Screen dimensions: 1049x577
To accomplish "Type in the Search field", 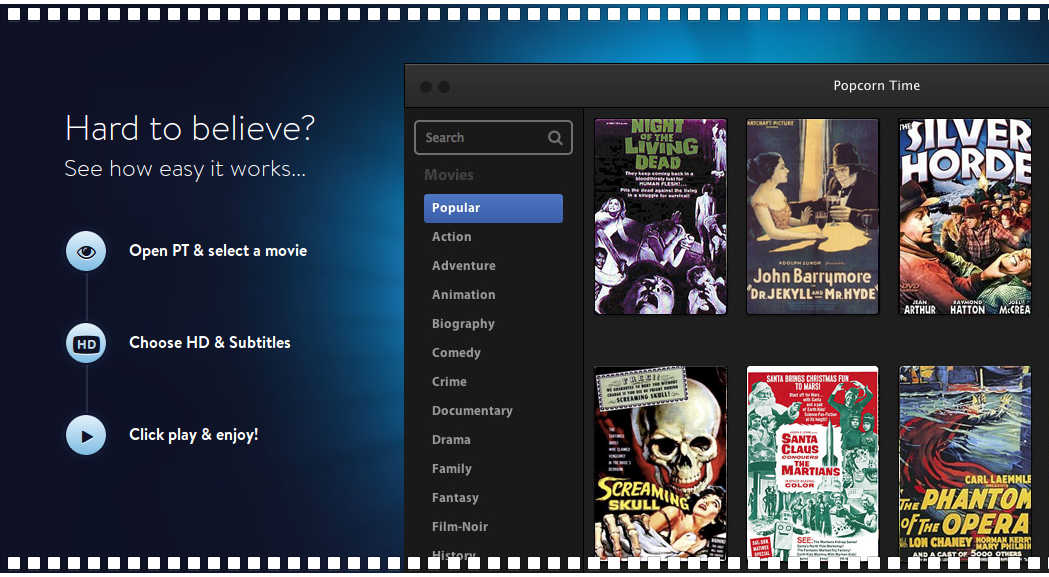I will [480, 138].
